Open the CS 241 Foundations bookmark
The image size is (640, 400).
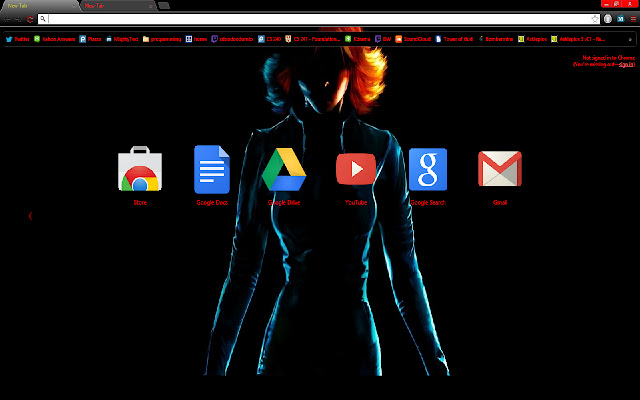click(313, 39)
